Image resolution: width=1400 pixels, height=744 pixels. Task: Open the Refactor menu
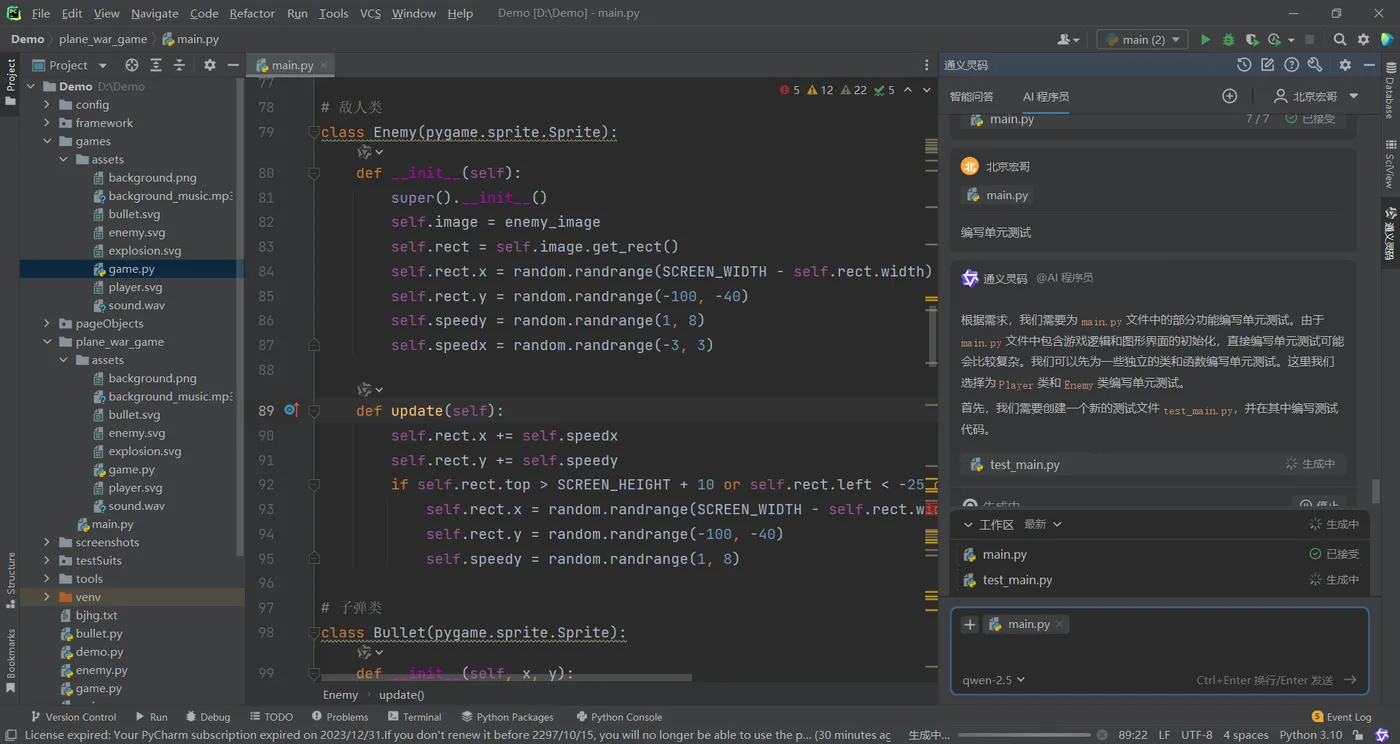(x=252, y=13)
